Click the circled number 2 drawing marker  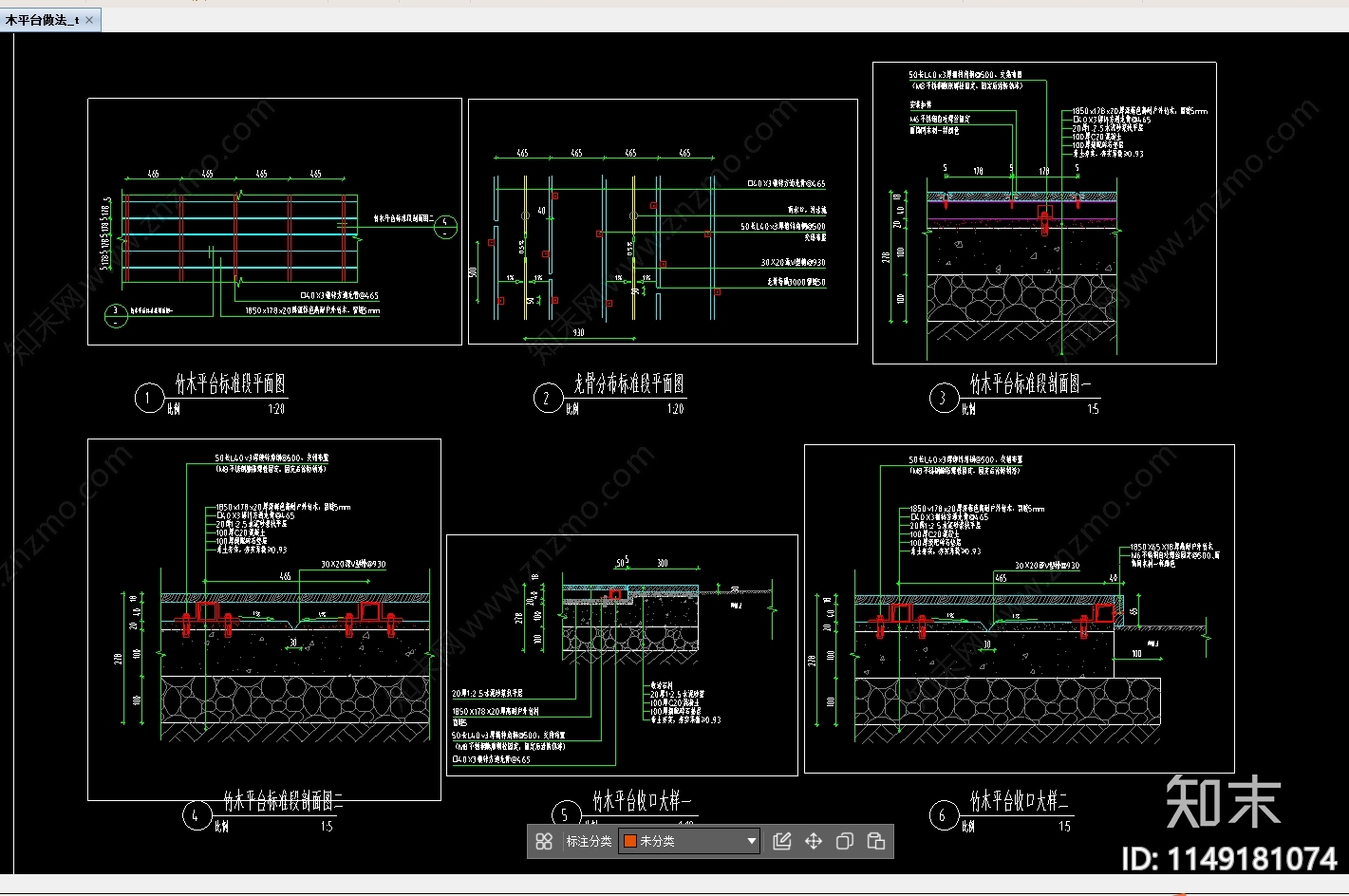point(547,398)
